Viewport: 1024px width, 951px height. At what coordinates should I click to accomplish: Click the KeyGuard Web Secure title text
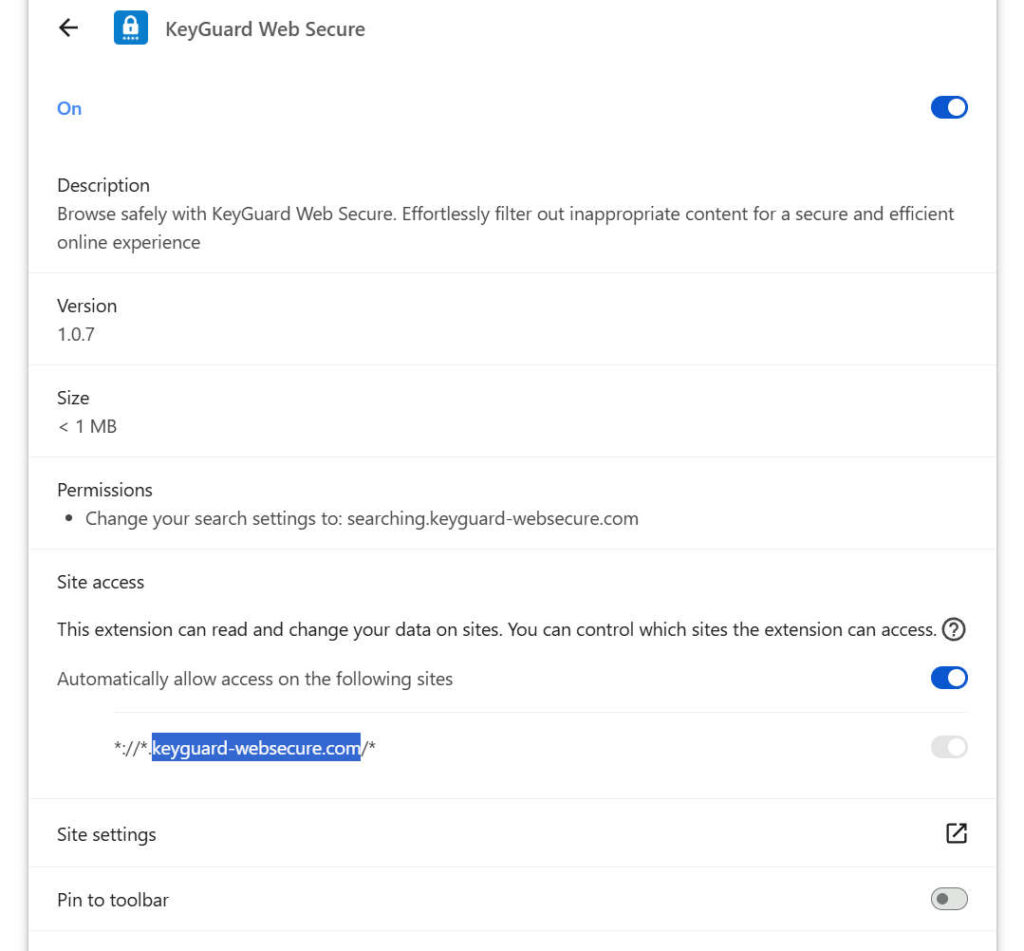[x=266, y=28]
